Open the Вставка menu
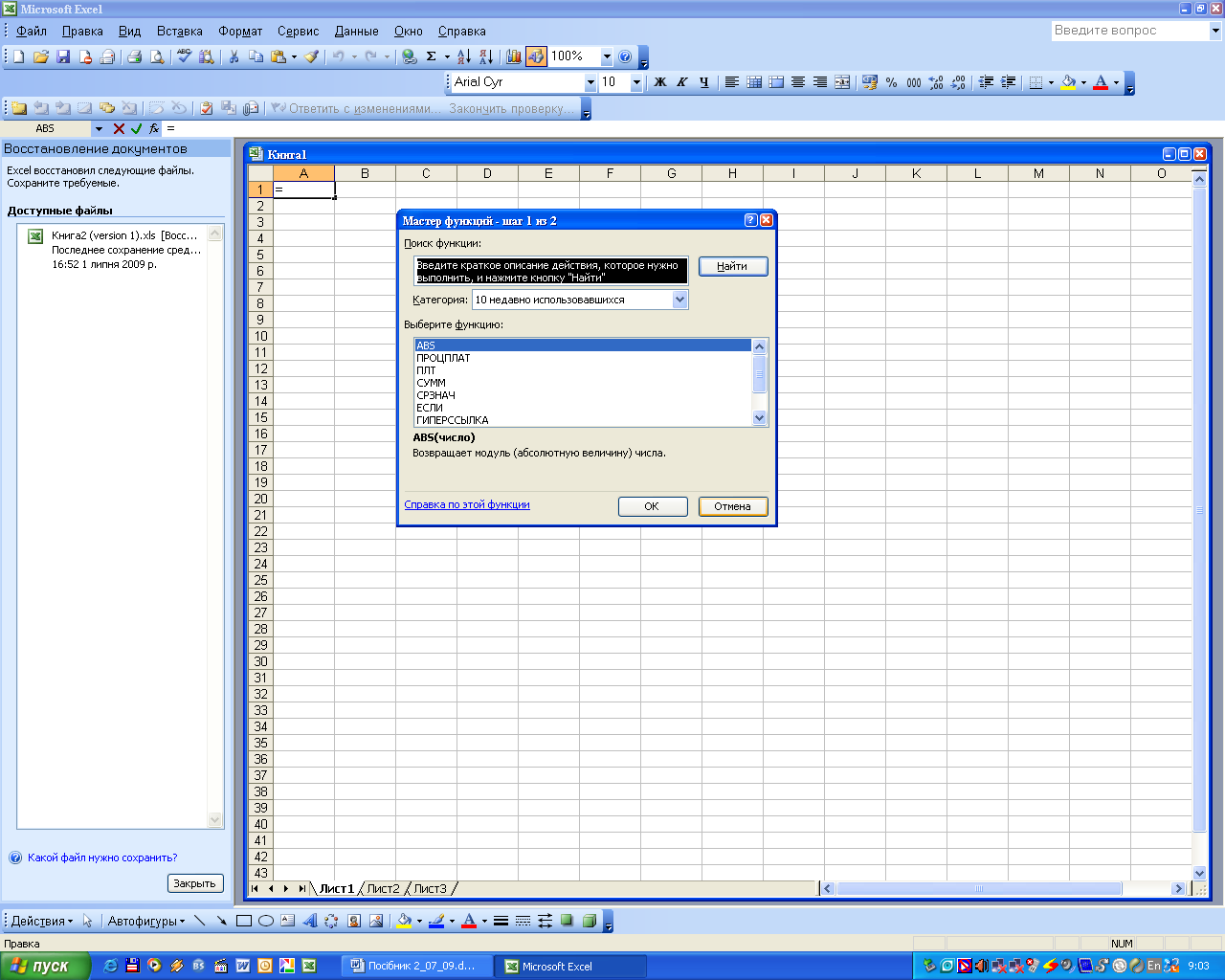The width and height of the screenshot is (1225, 980). point(180,31)
